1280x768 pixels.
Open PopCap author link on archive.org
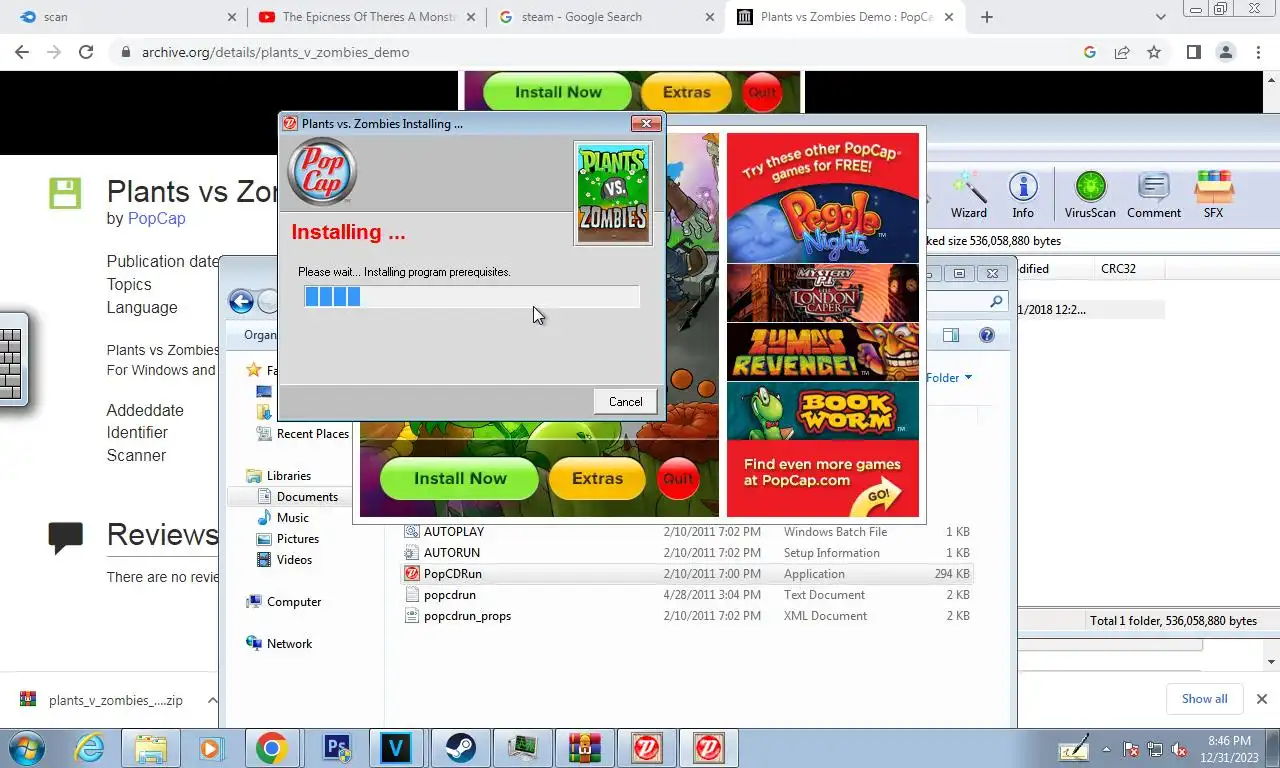pyautogui.click(x=156, y=218)
